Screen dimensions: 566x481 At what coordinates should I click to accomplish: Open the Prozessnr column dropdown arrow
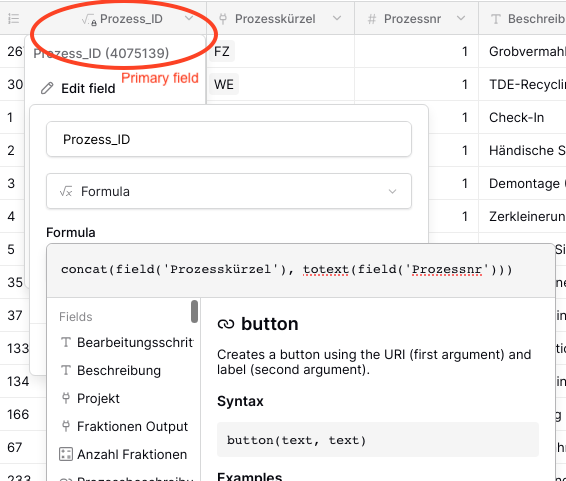pos(461,18)
